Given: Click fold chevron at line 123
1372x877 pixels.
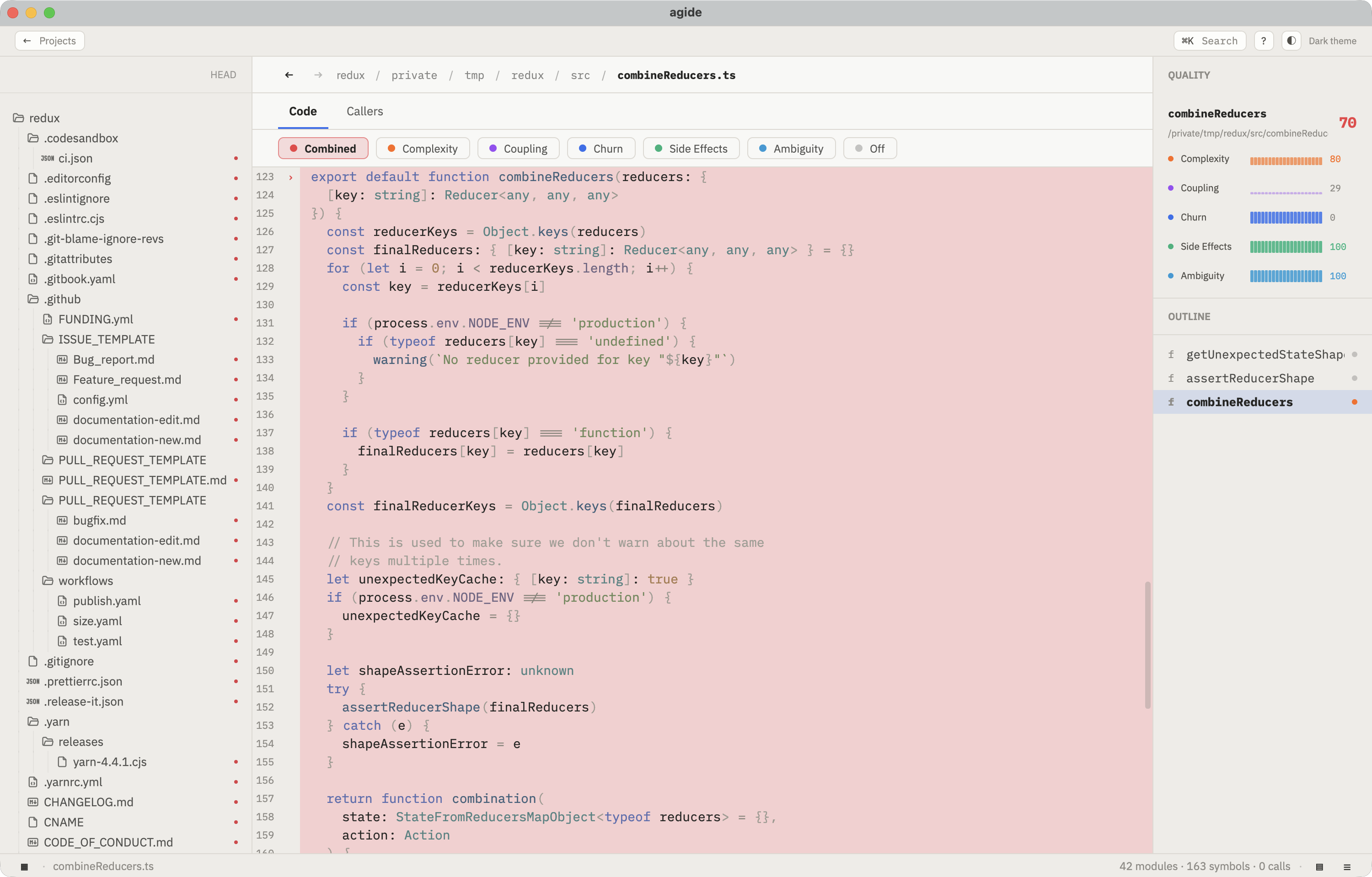Looking at the screenshot, I should coord(290,178).
